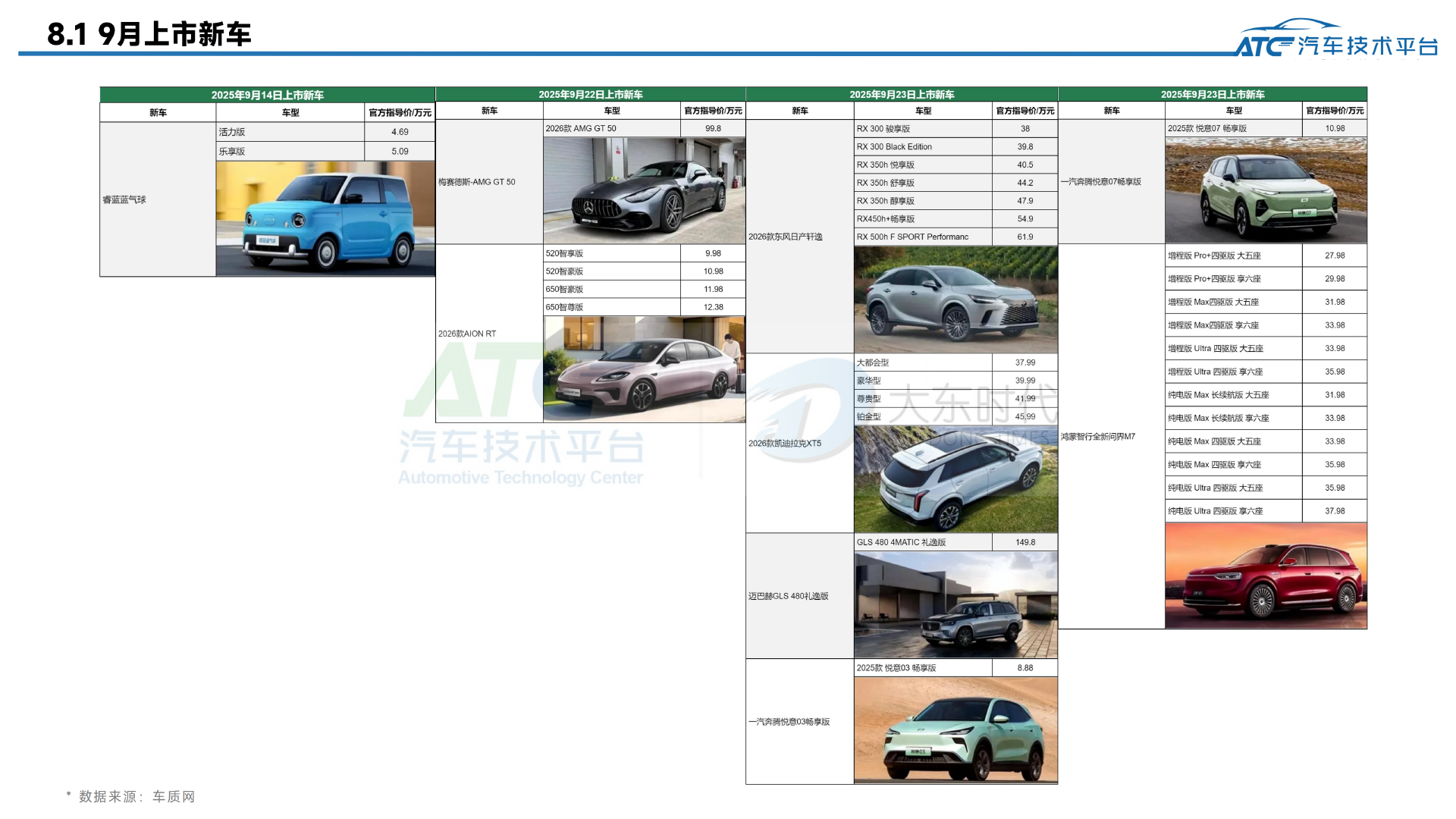Click the 2025年9月14日上市新车 header

(267, 95)
